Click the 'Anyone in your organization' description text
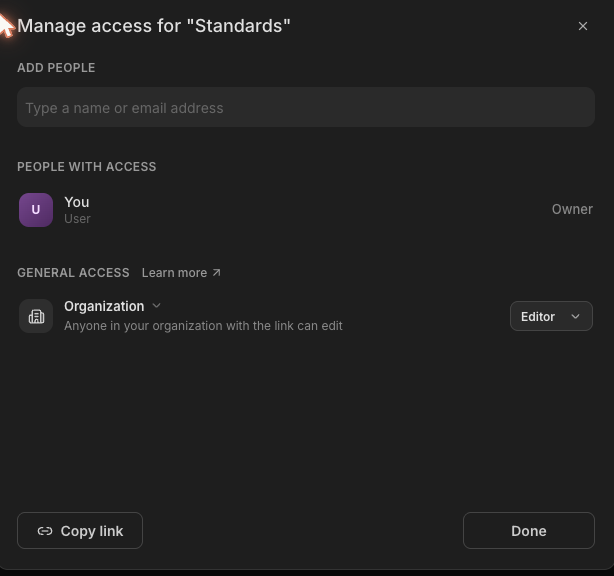Screen dimensions: 614x576 (203, 326)
